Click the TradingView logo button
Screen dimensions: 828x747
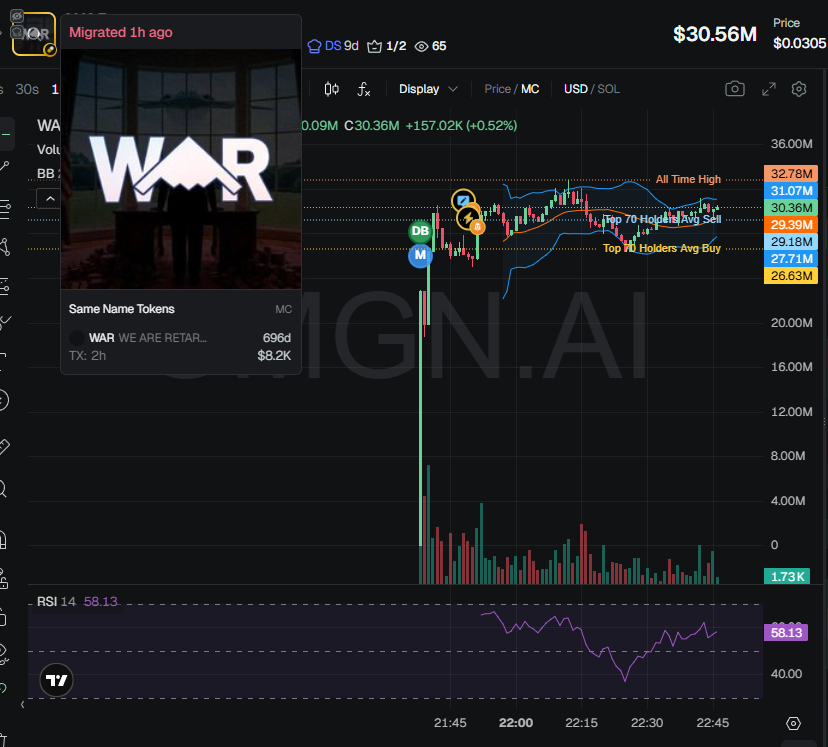coord(57,680)
